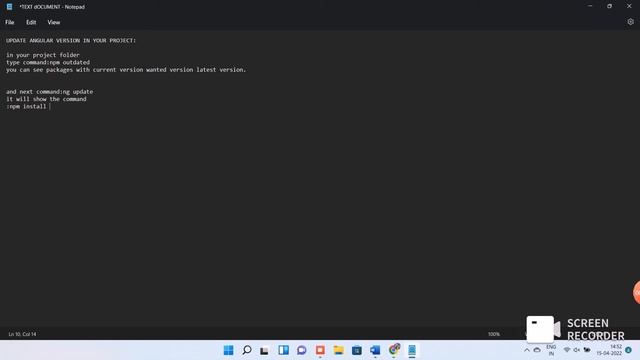
Task: Minimize the Notepad window
Action: coord(590,6)
